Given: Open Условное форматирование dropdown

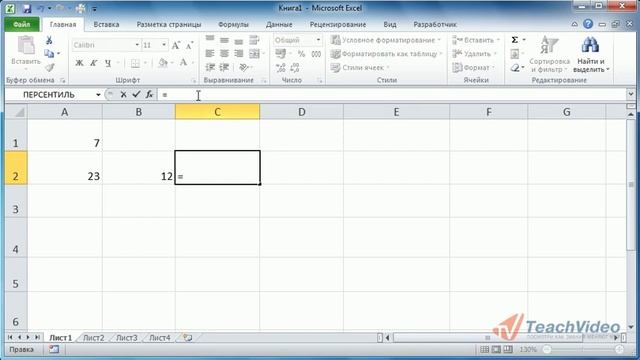Looking at the screenshot, I should pyautogui.click(x=386, y=40).
